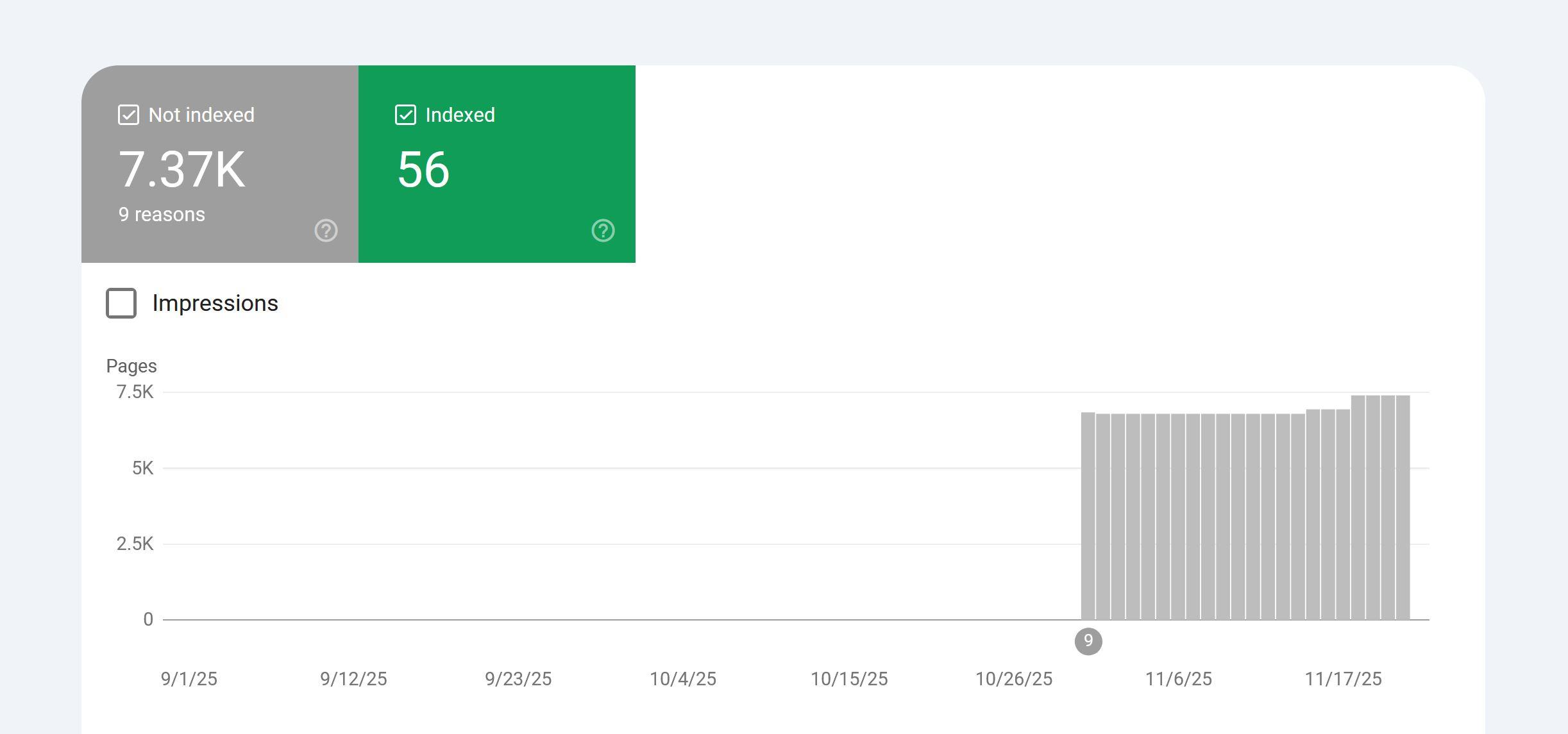Open help icon on green Indexed card

603,231
